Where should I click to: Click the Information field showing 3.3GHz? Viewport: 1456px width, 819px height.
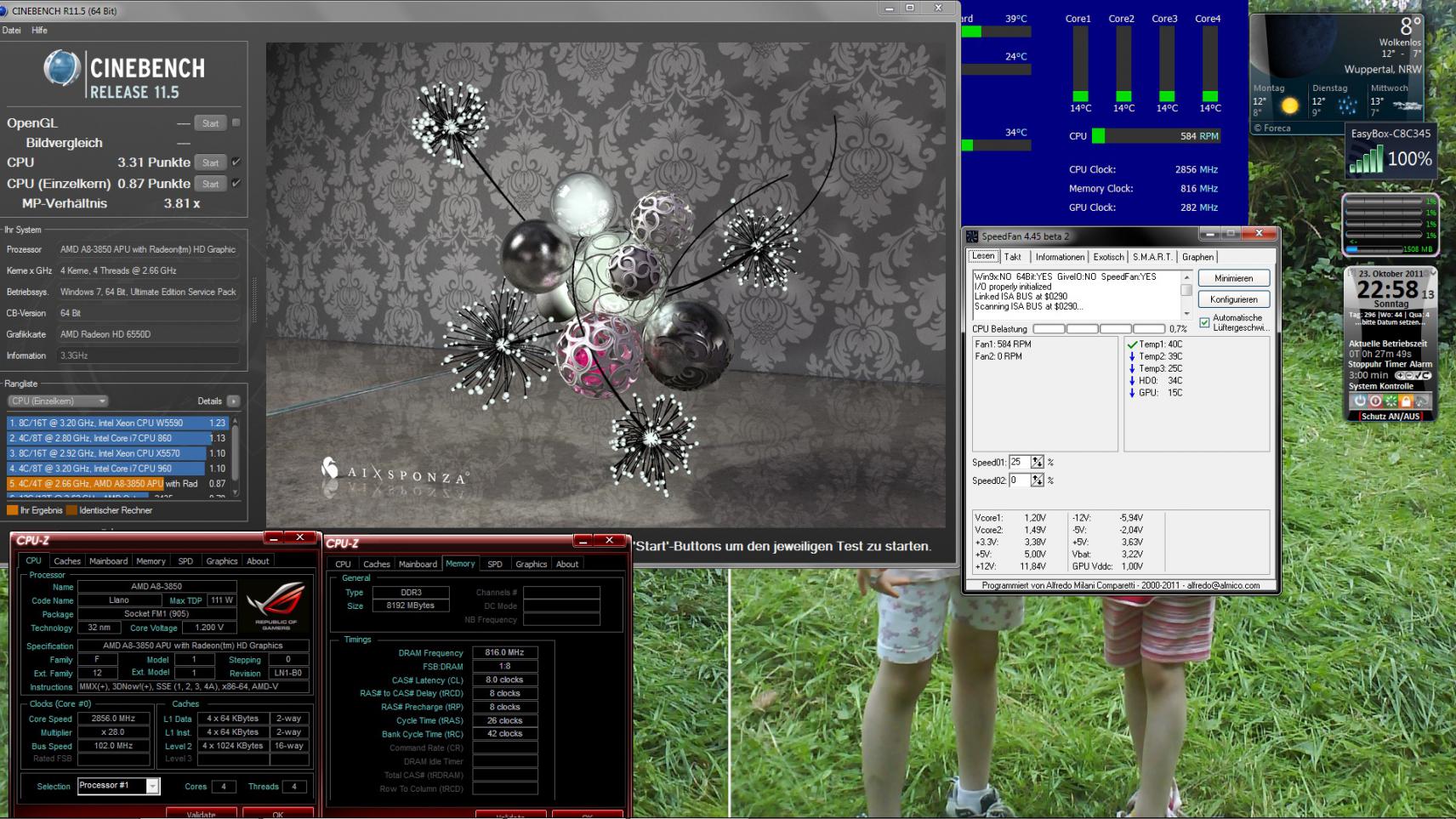pyautogui.click(x=148, y=355)
